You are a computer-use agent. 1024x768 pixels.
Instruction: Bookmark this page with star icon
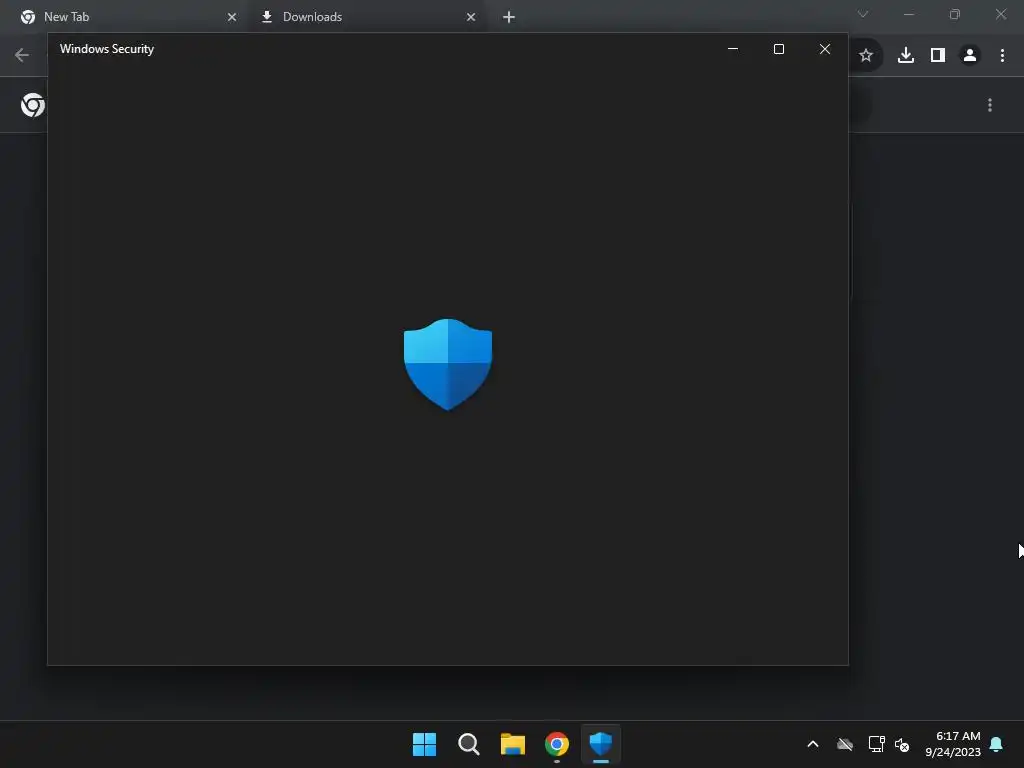[x=866, y=56]
